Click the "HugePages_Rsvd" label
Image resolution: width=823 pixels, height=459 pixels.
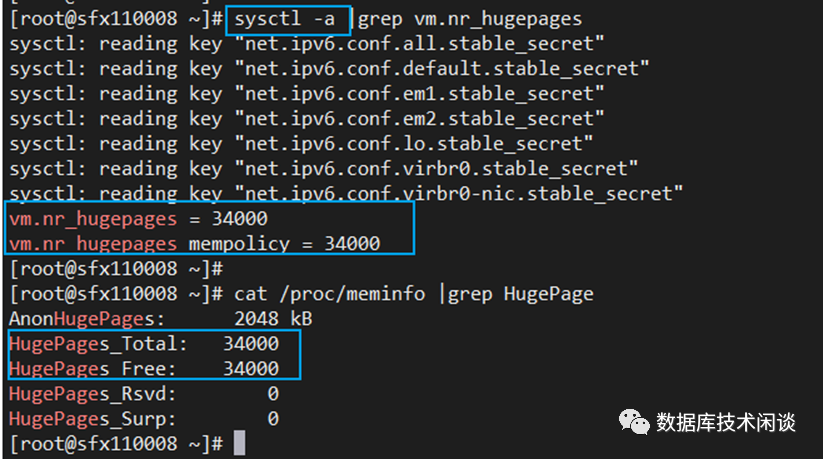[91, 394]
